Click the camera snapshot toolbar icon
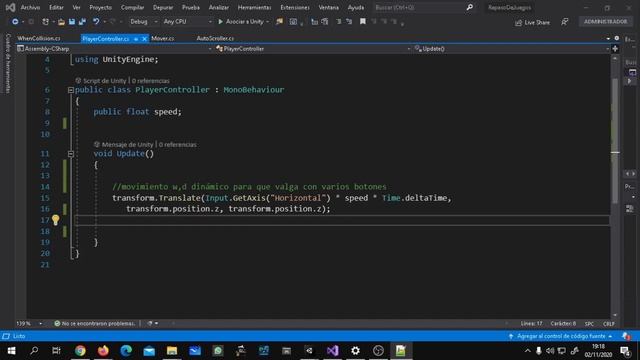640x360 pixels. click(293, 22)
